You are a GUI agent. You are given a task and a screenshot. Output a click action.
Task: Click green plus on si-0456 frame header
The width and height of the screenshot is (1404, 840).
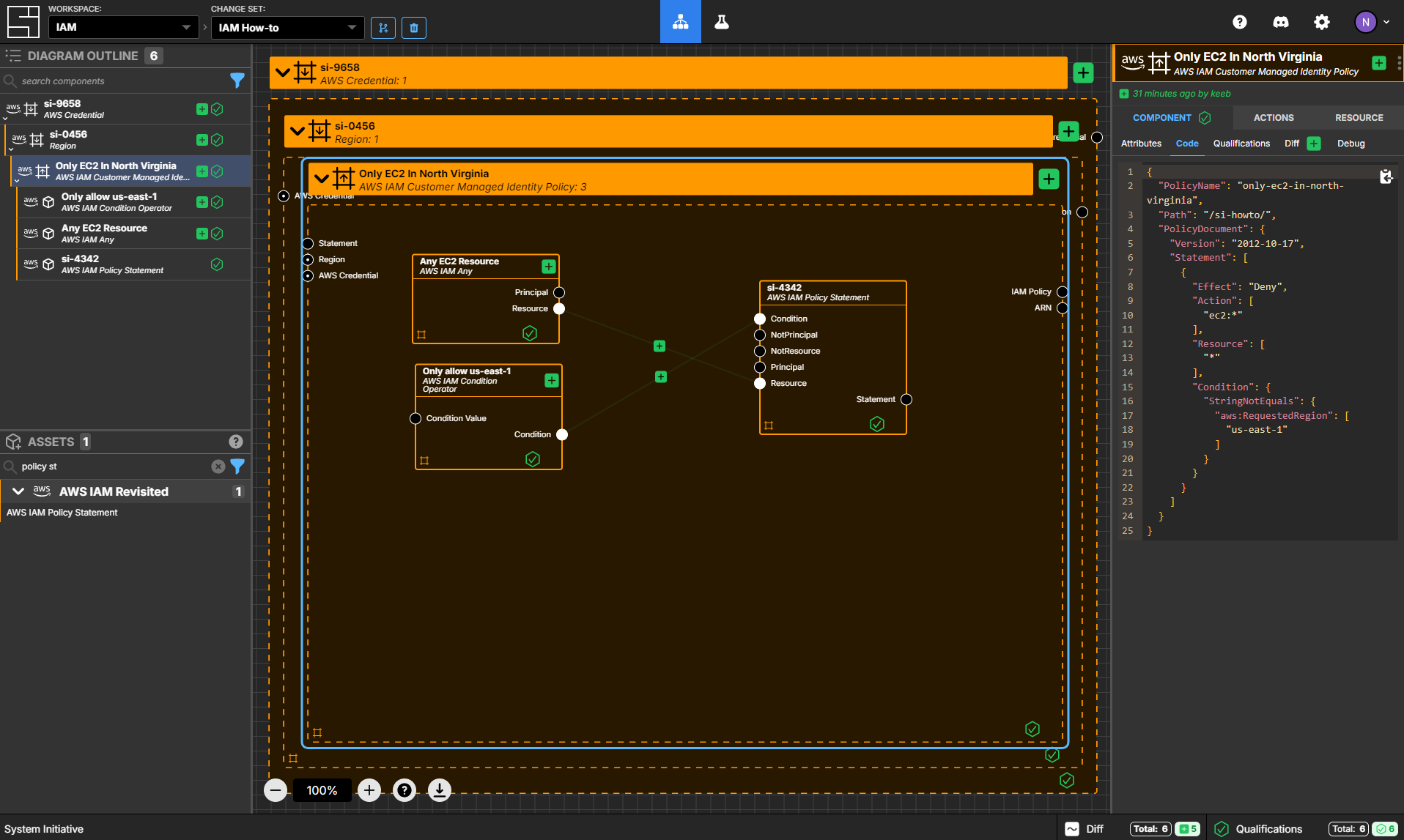1068,131
